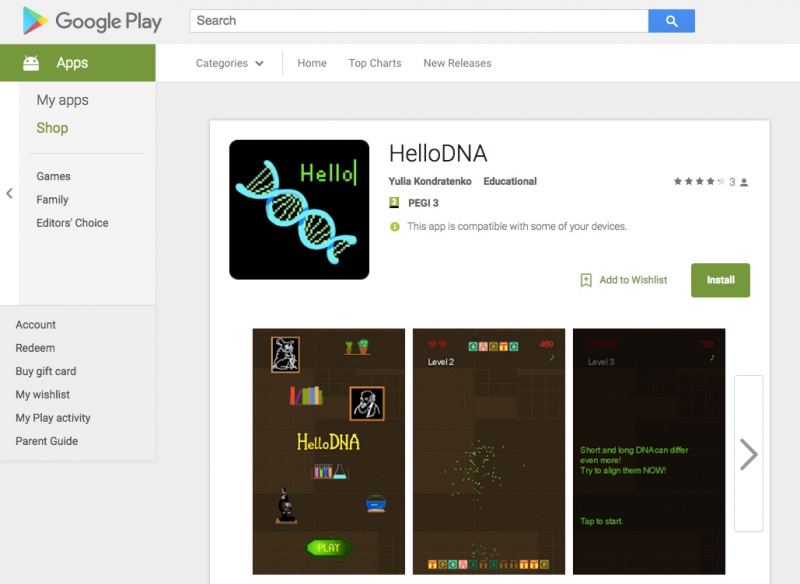800x584 pixels.
Task: Go to the Top Charts tab
Action: click(375, 63)
